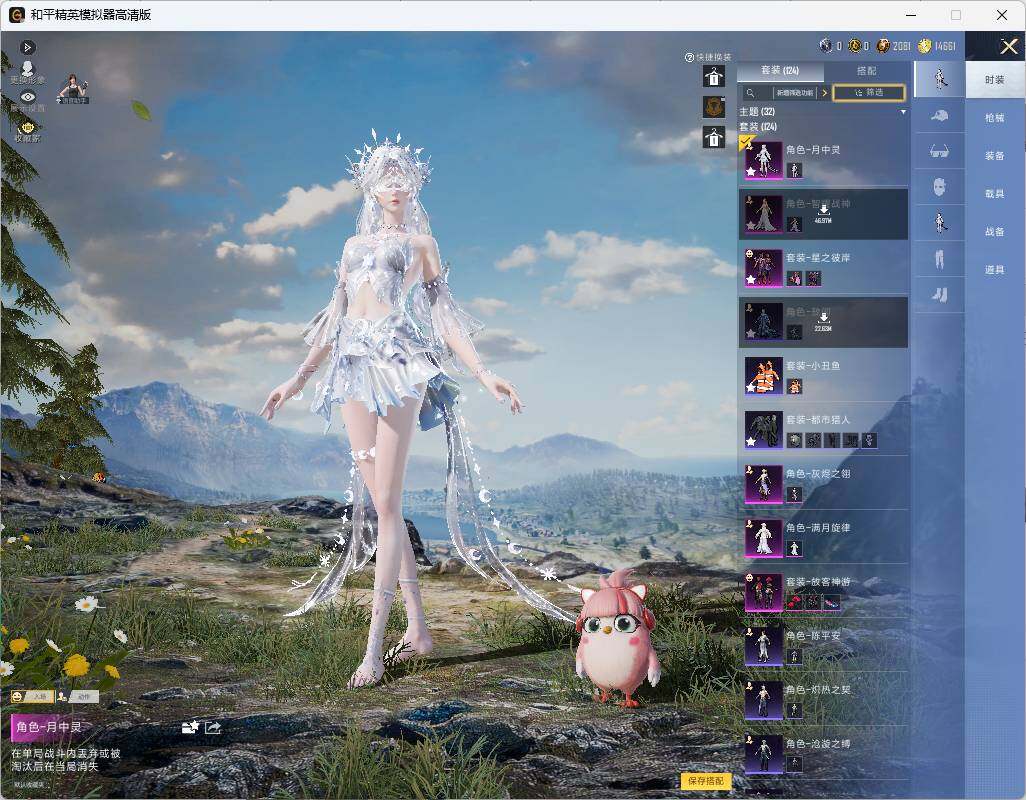Open 更换形象 change appearance icon
Image resolution: width=1026 pixels, height=800 pixels.
(x=27, y=72)
